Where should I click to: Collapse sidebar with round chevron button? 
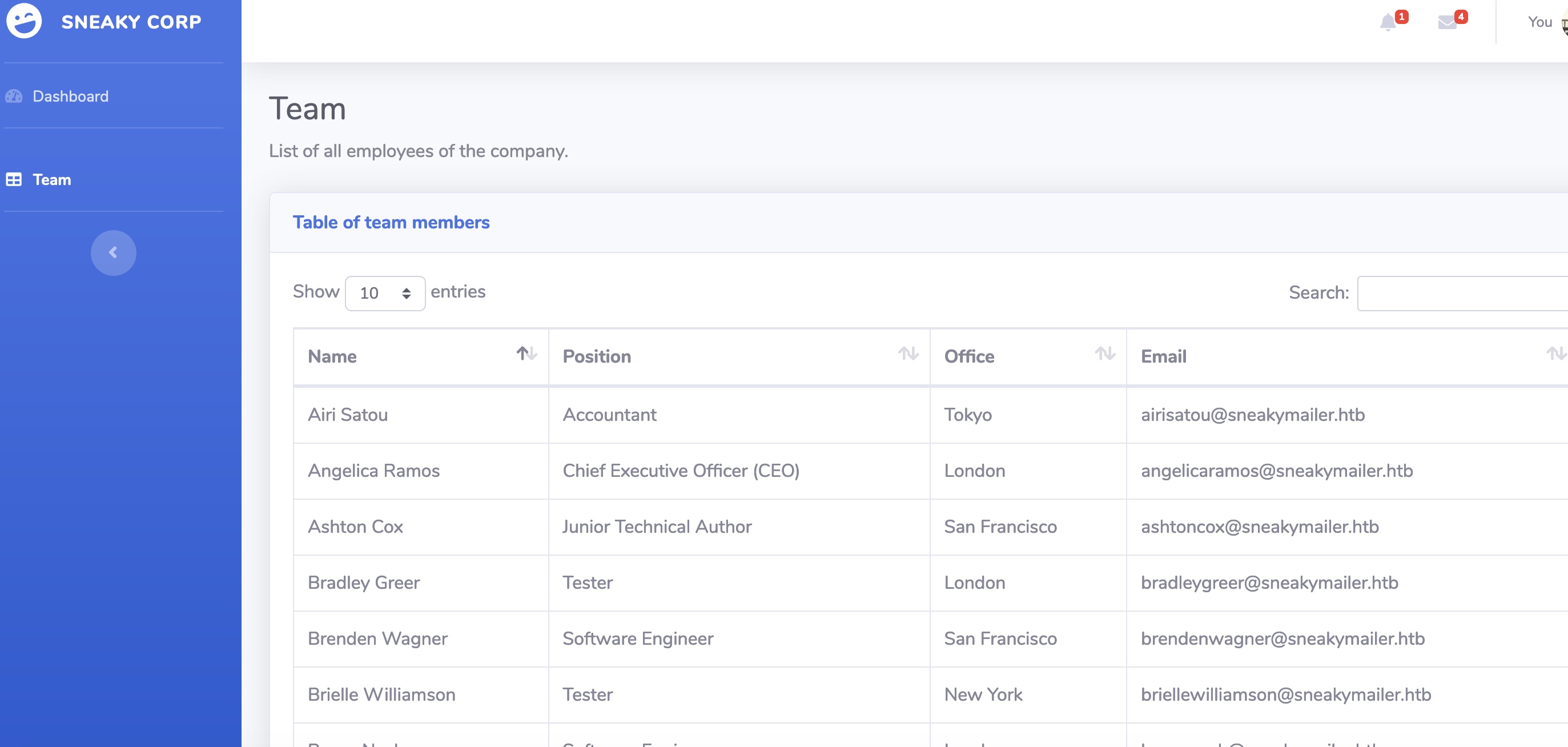(113, 252)
